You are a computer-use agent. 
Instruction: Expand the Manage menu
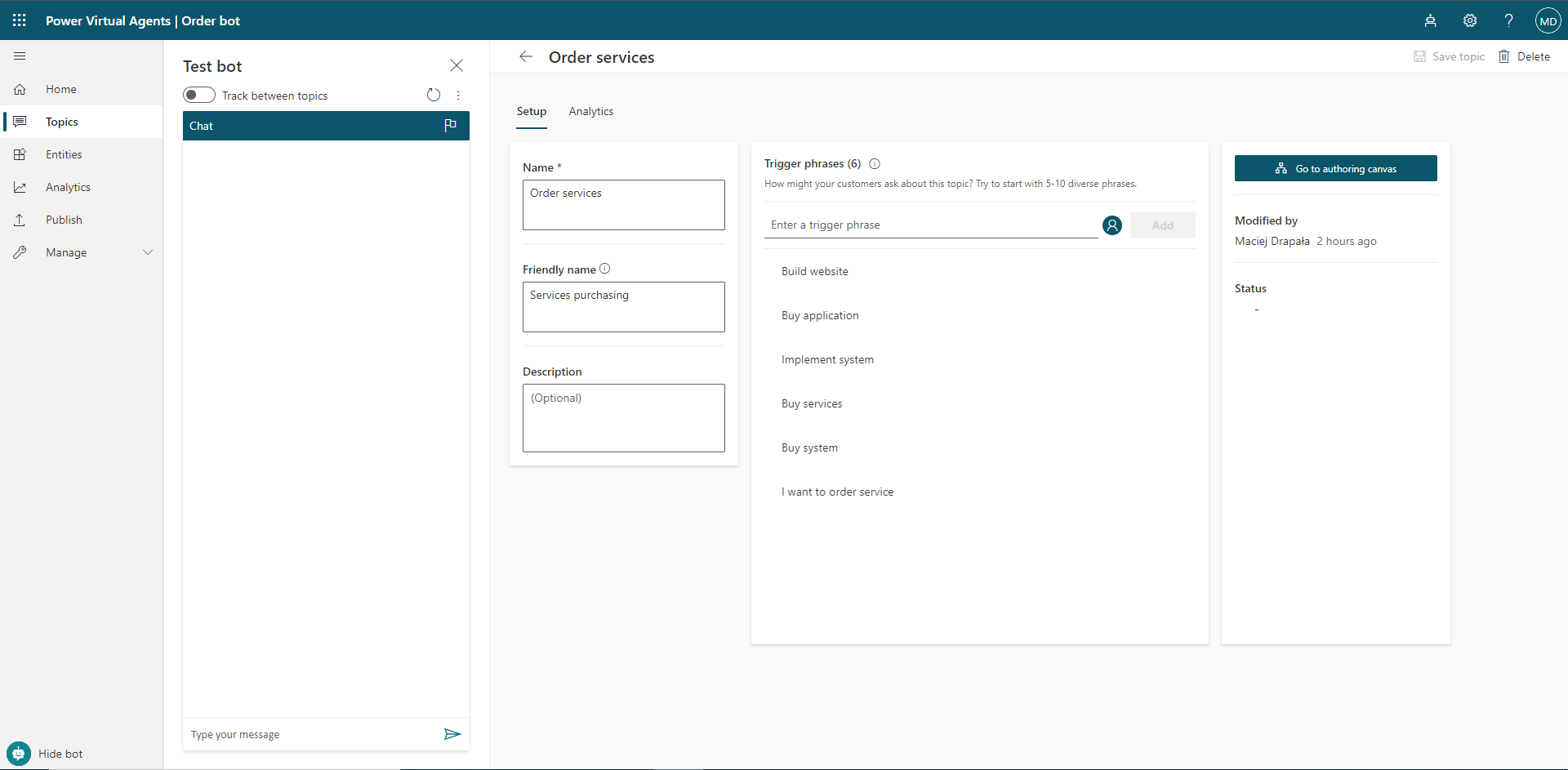[x=148, y=251]
